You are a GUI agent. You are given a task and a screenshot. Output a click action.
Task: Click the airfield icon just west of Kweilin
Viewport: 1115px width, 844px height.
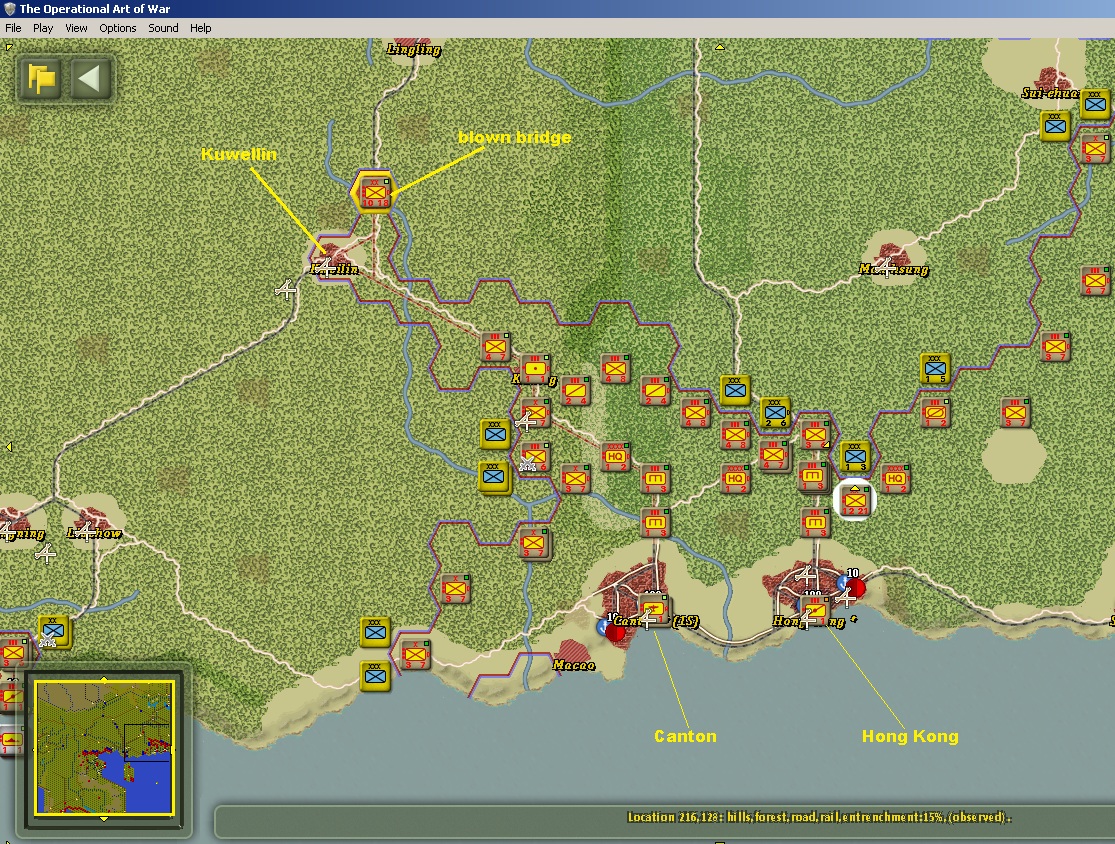coord(286,289)
